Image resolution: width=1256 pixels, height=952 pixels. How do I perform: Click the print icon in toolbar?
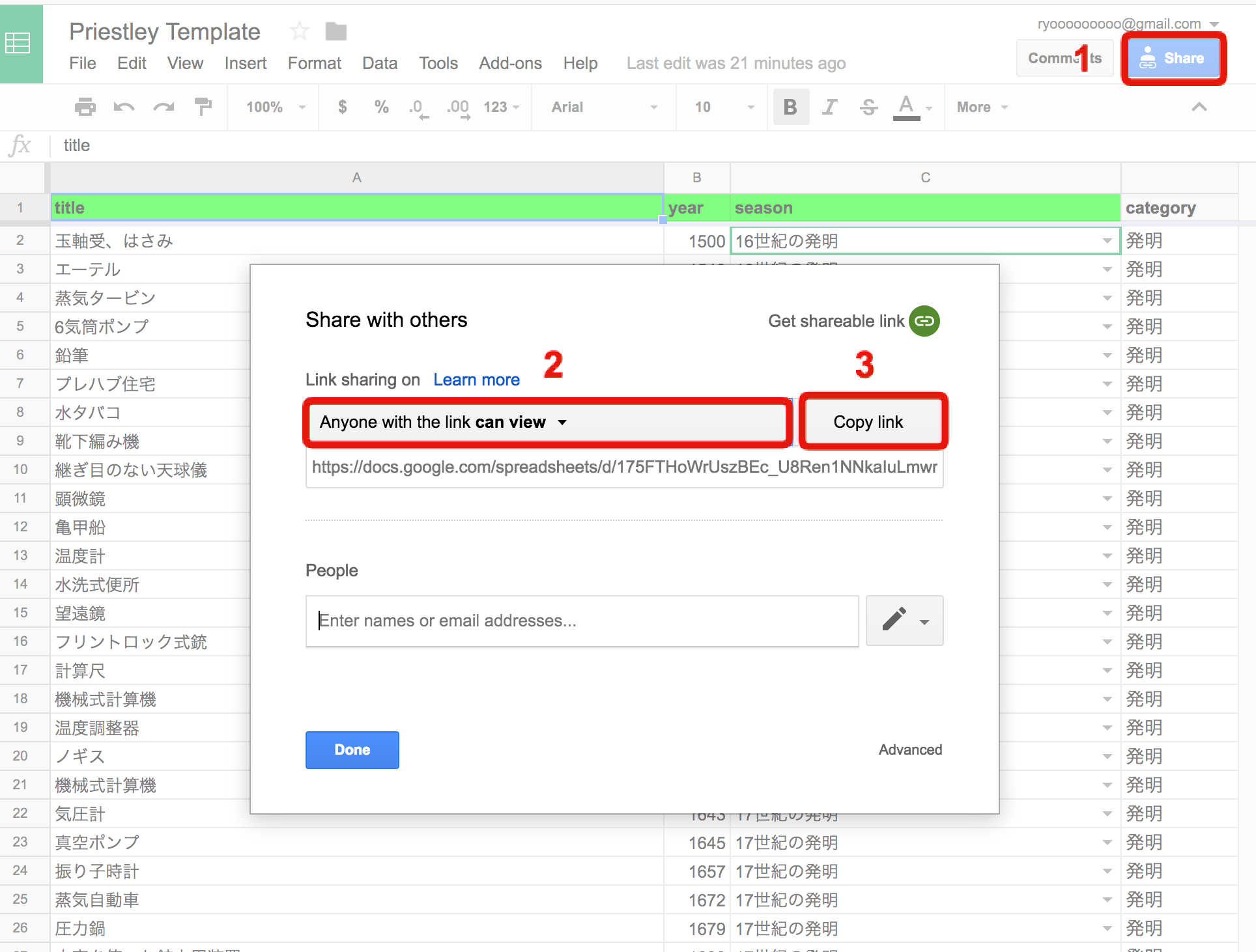(x=85, y=107)
